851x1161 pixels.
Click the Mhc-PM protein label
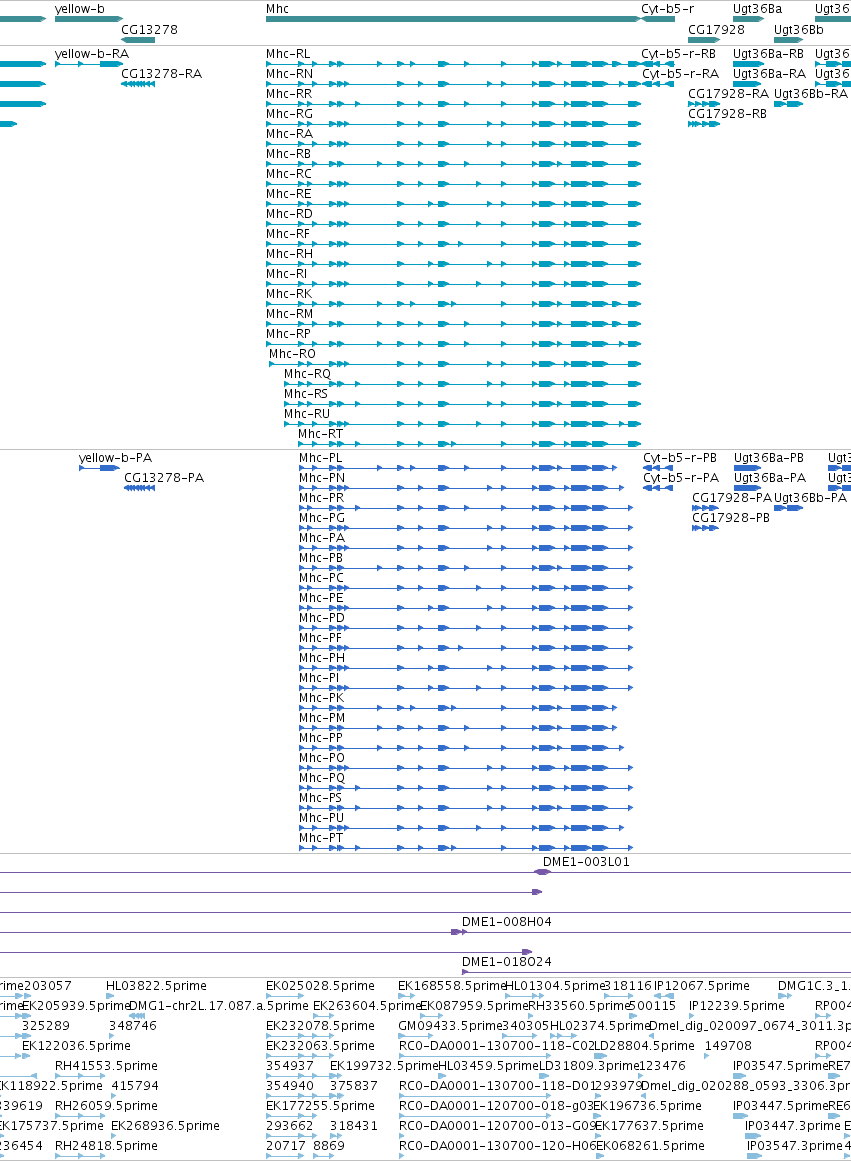[321, 718]
